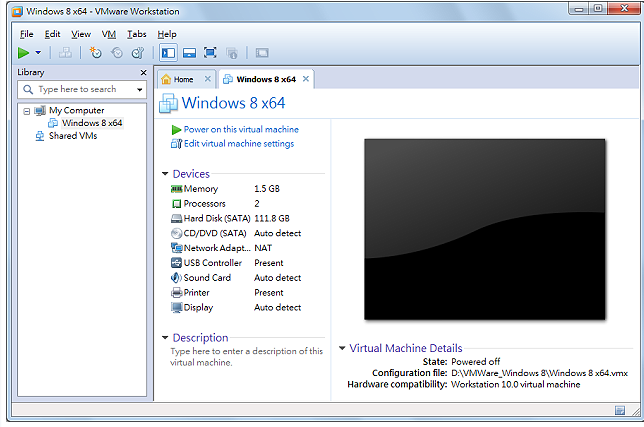This screenshot has width=644, height=427.
Task: Click the Send Ctrl+Alt+Del toolbar icon
Action: [65, 53]
